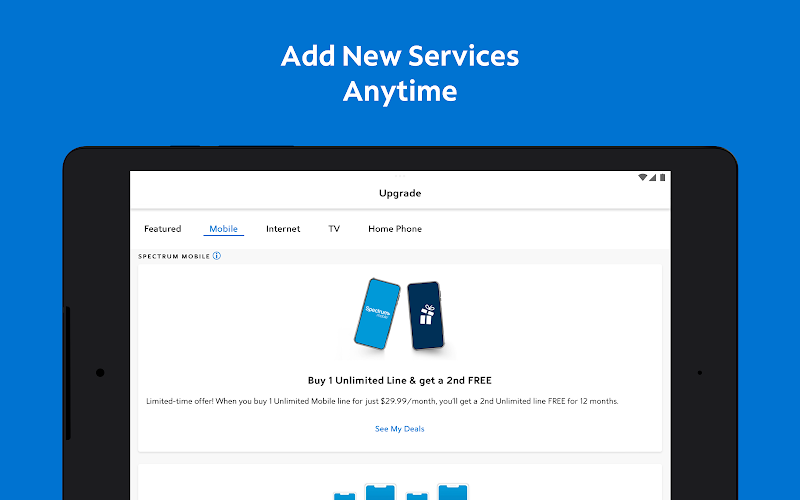Viewport: 800px width, 500px height.
Task: Open the Home Phone tab
Action: click(395, 229)
